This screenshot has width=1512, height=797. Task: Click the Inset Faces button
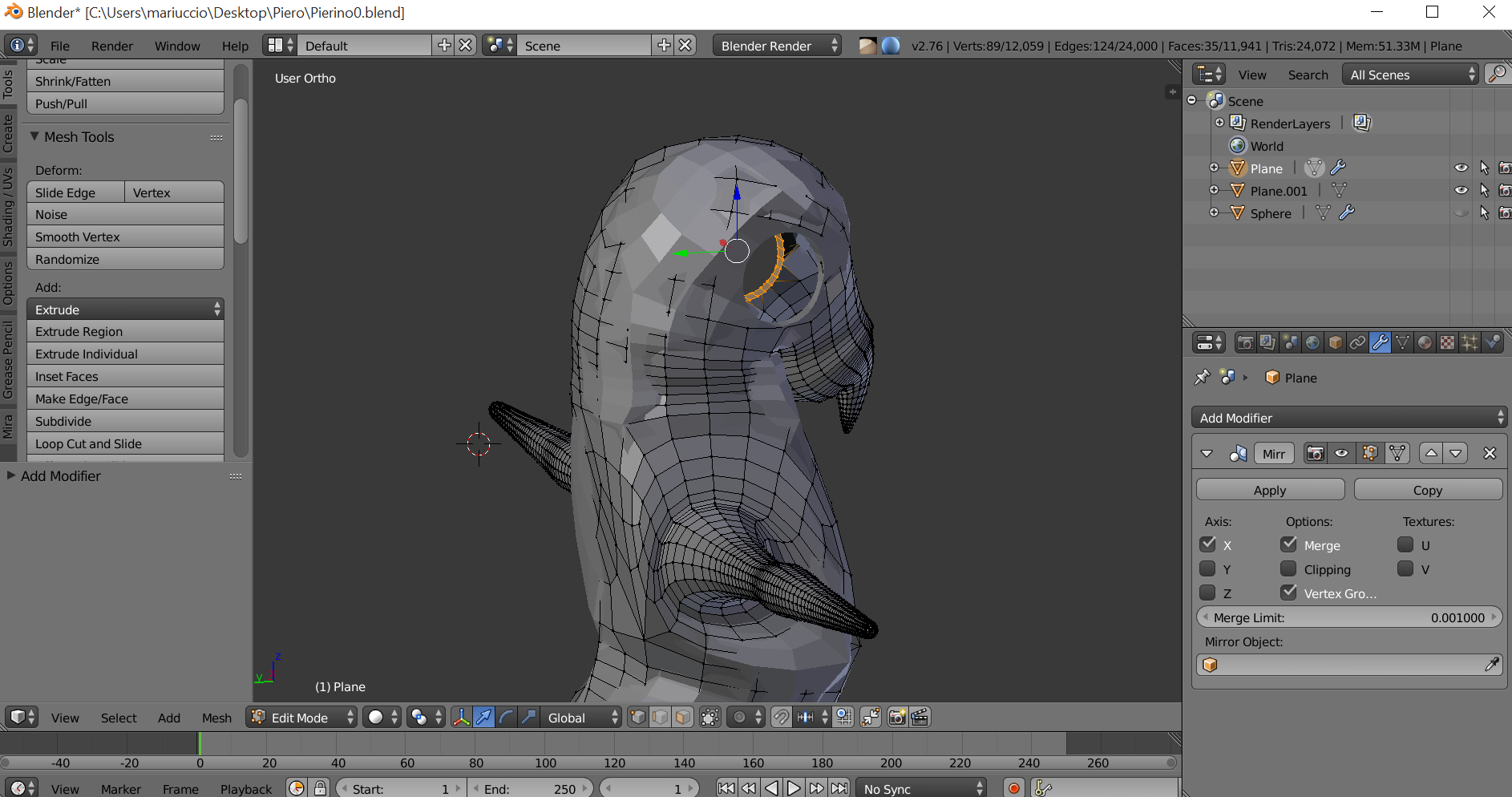[x=125, y=376]
